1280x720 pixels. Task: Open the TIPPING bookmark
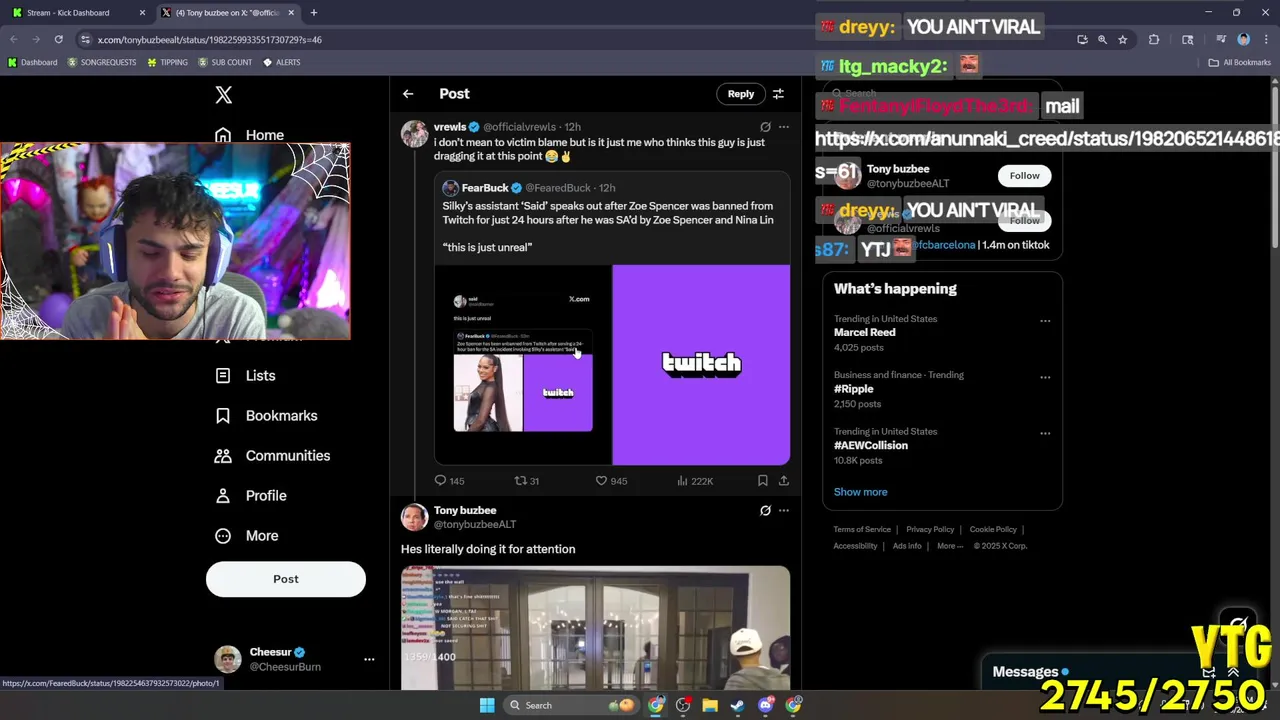167,62
